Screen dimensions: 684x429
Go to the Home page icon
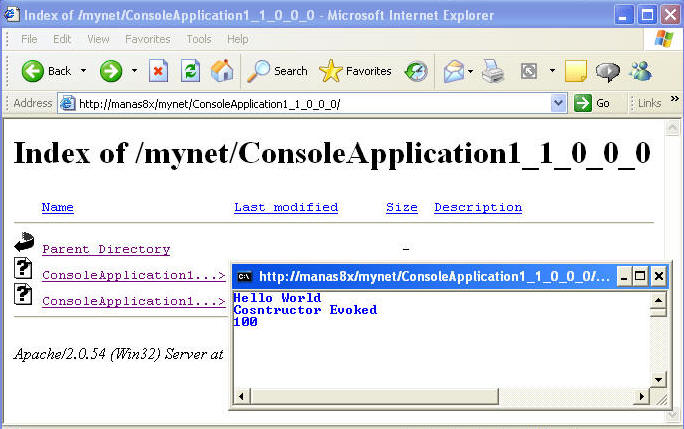221,71
